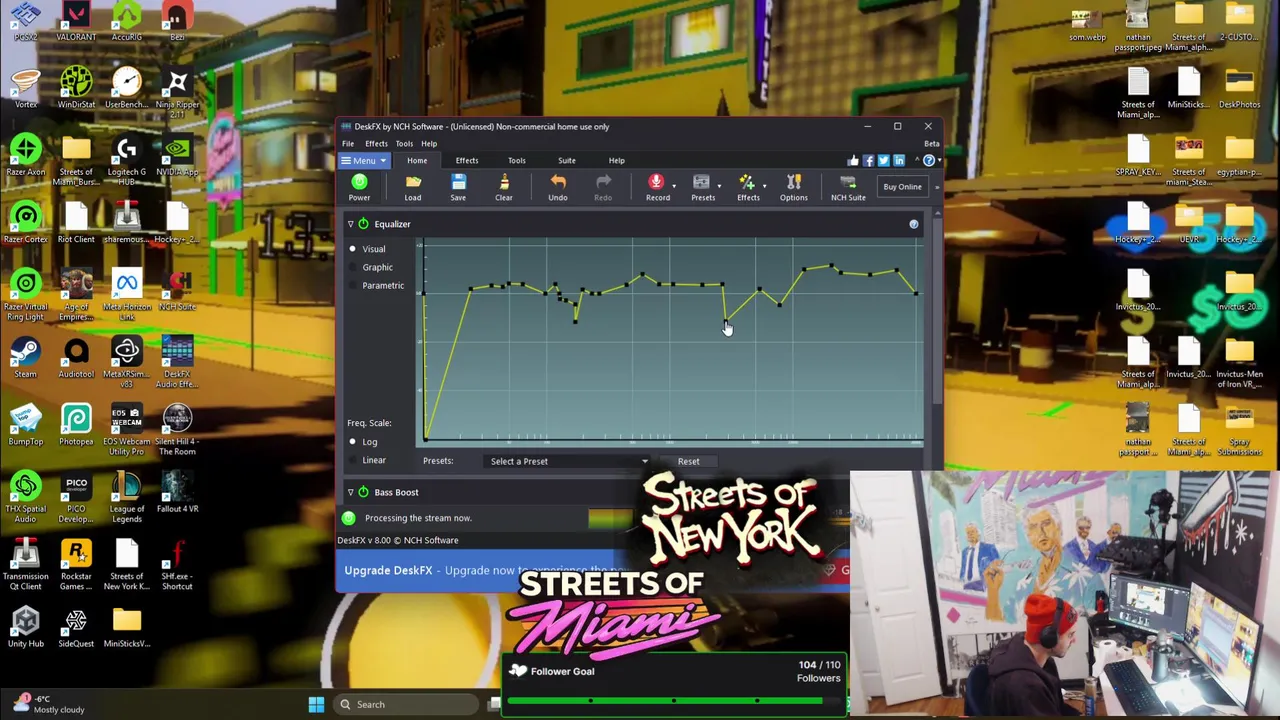Click the lowest equalizer point at curve start
The height and width of the screenshot is (720, 1280).
427,437
